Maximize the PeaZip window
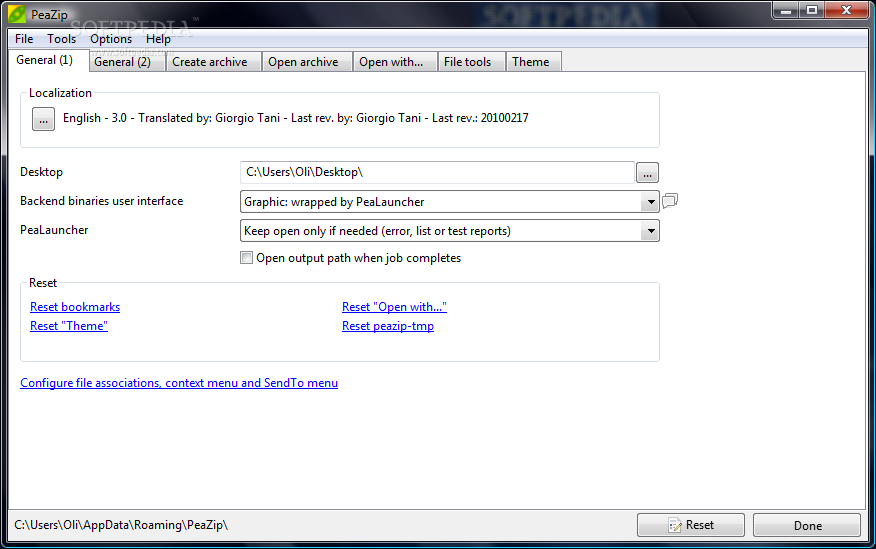 [812, 11]
